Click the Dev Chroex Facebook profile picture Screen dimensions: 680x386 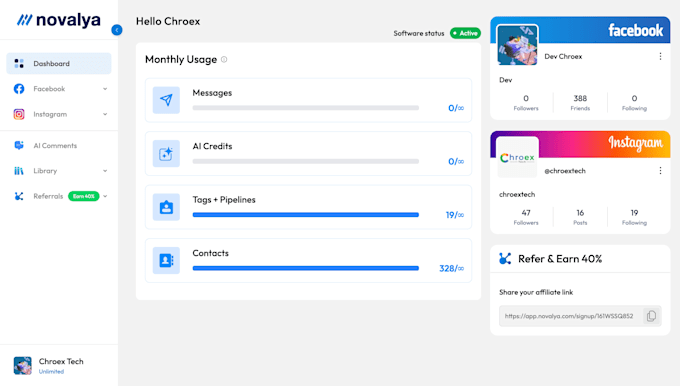tap(517, 45)
